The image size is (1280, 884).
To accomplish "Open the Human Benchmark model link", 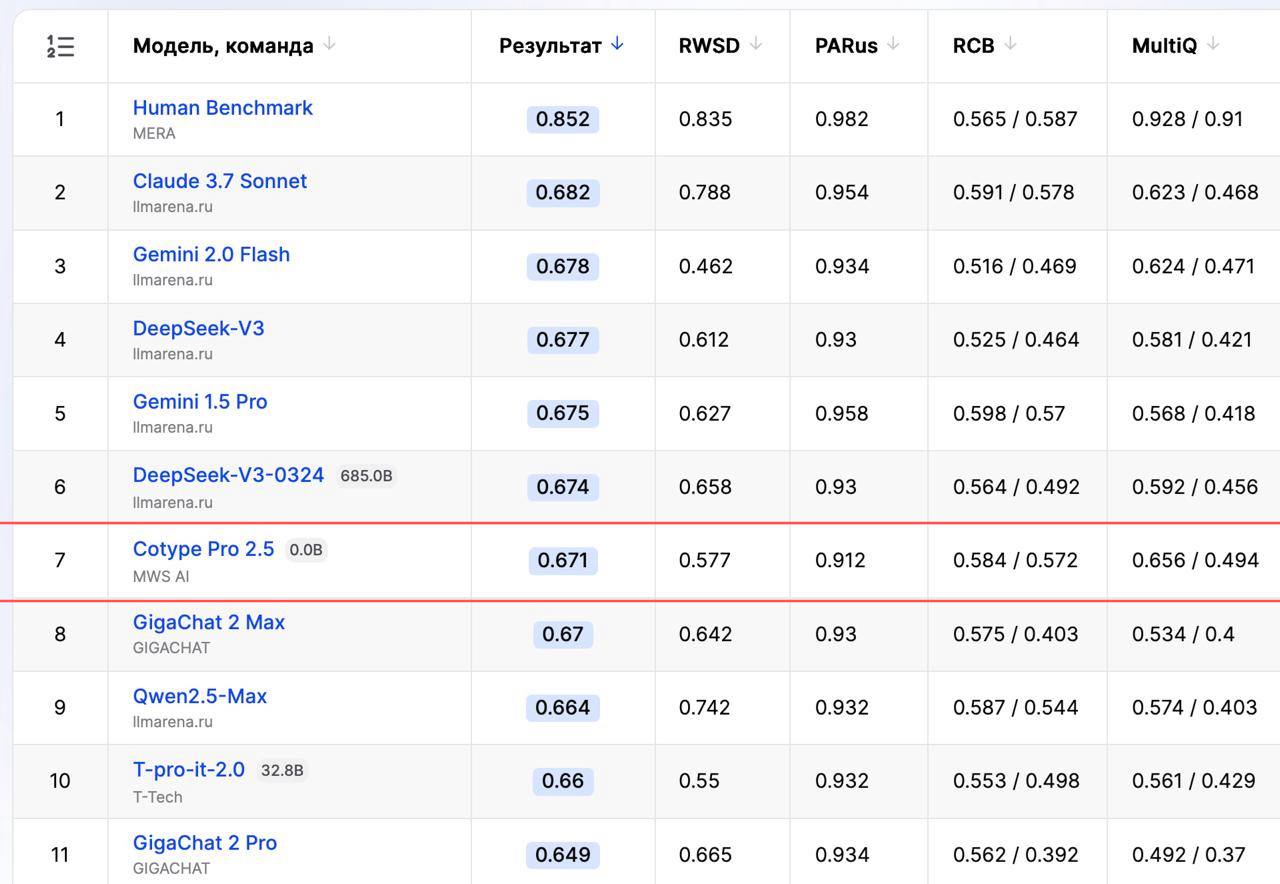I will click(222, 108).
